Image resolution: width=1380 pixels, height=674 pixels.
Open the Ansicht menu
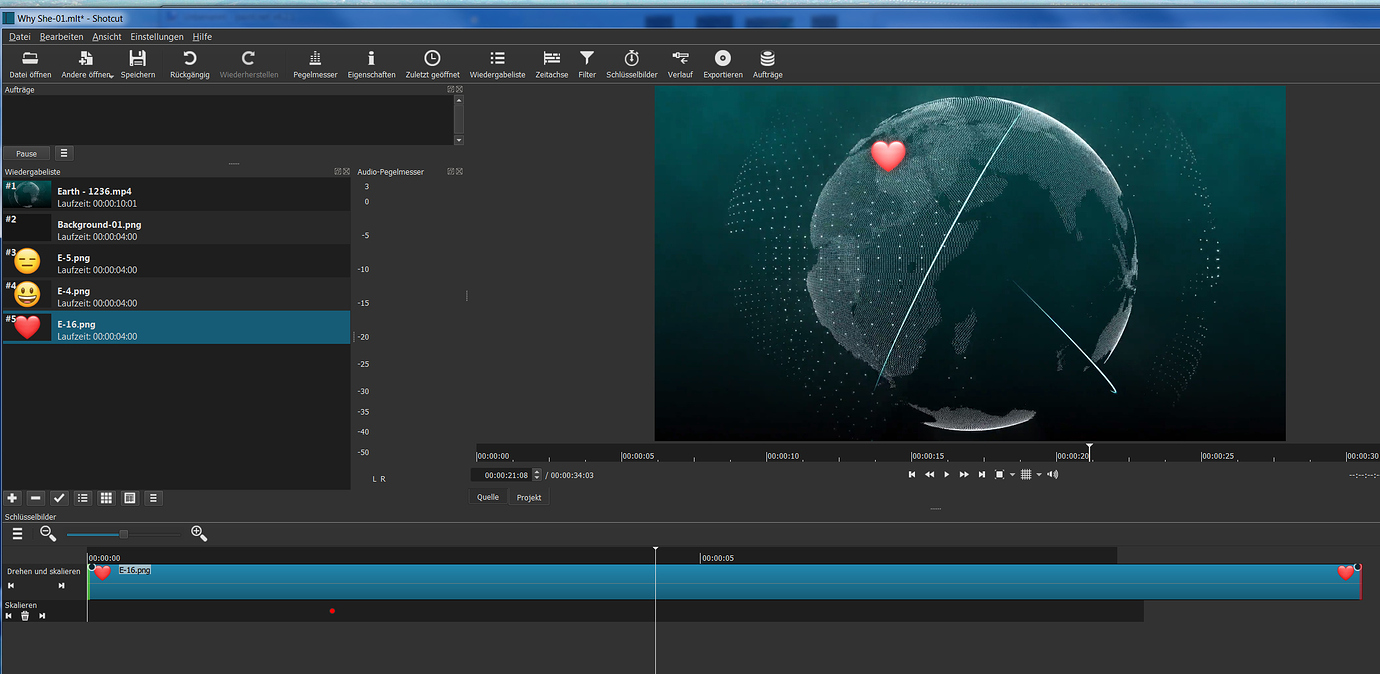[107, 36]
